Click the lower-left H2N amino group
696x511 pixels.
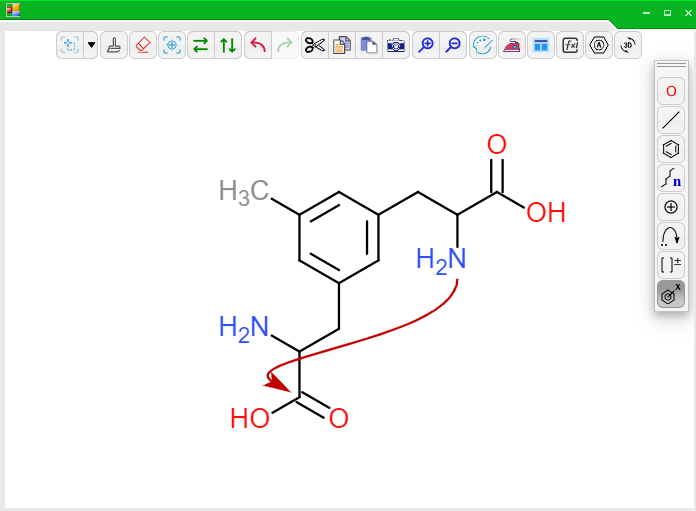[x=244, y=329]
